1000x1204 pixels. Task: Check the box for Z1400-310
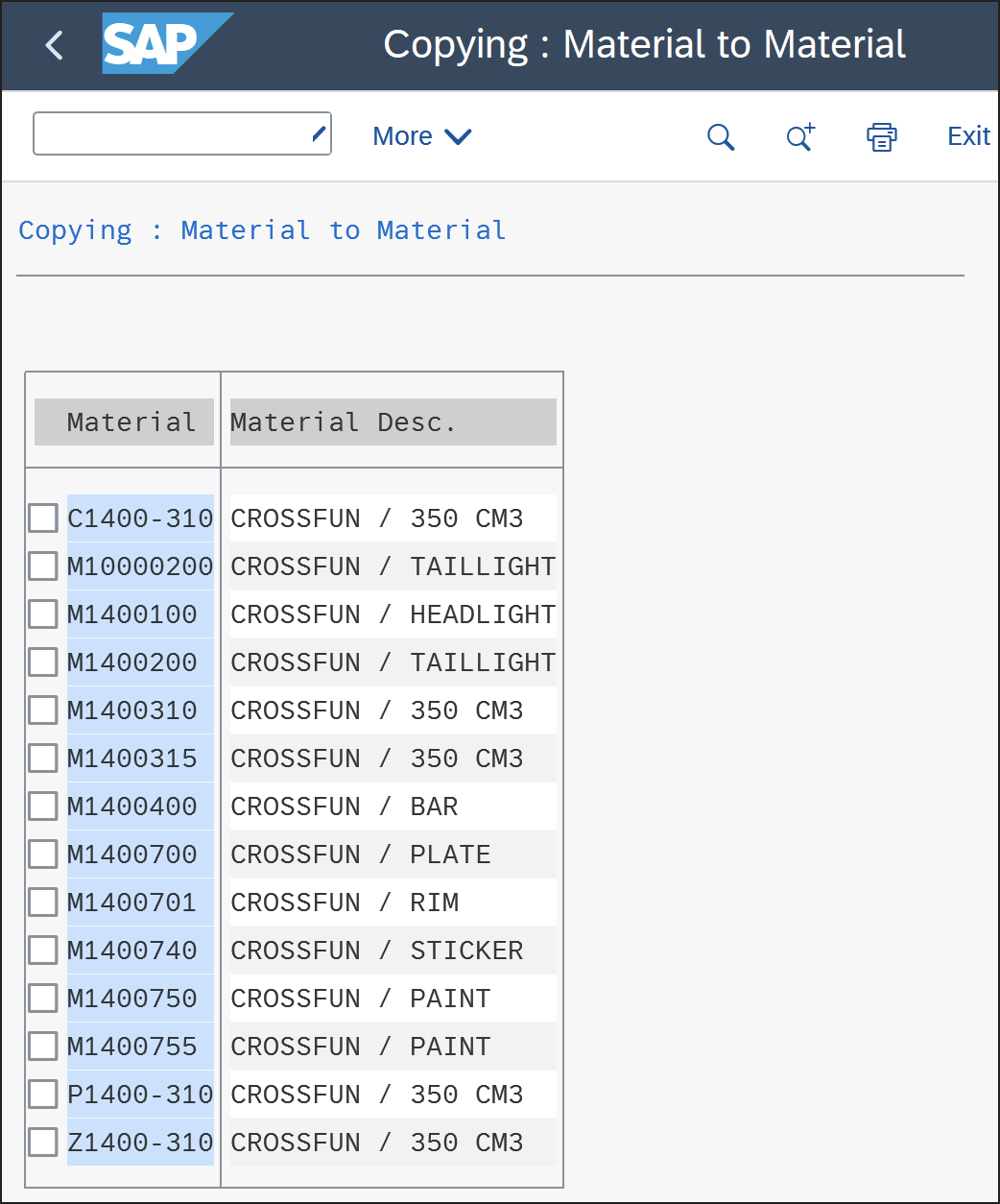tap(43, 1143)
